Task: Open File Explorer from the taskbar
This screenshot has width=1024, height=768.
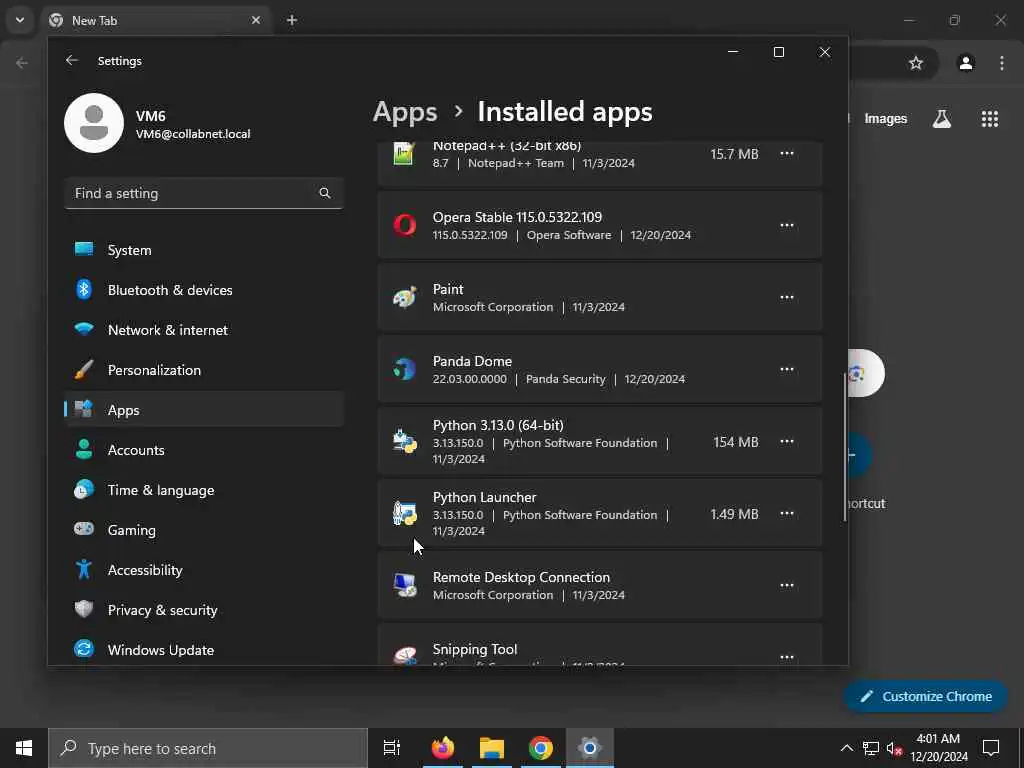Action: [x=492, y=748]
